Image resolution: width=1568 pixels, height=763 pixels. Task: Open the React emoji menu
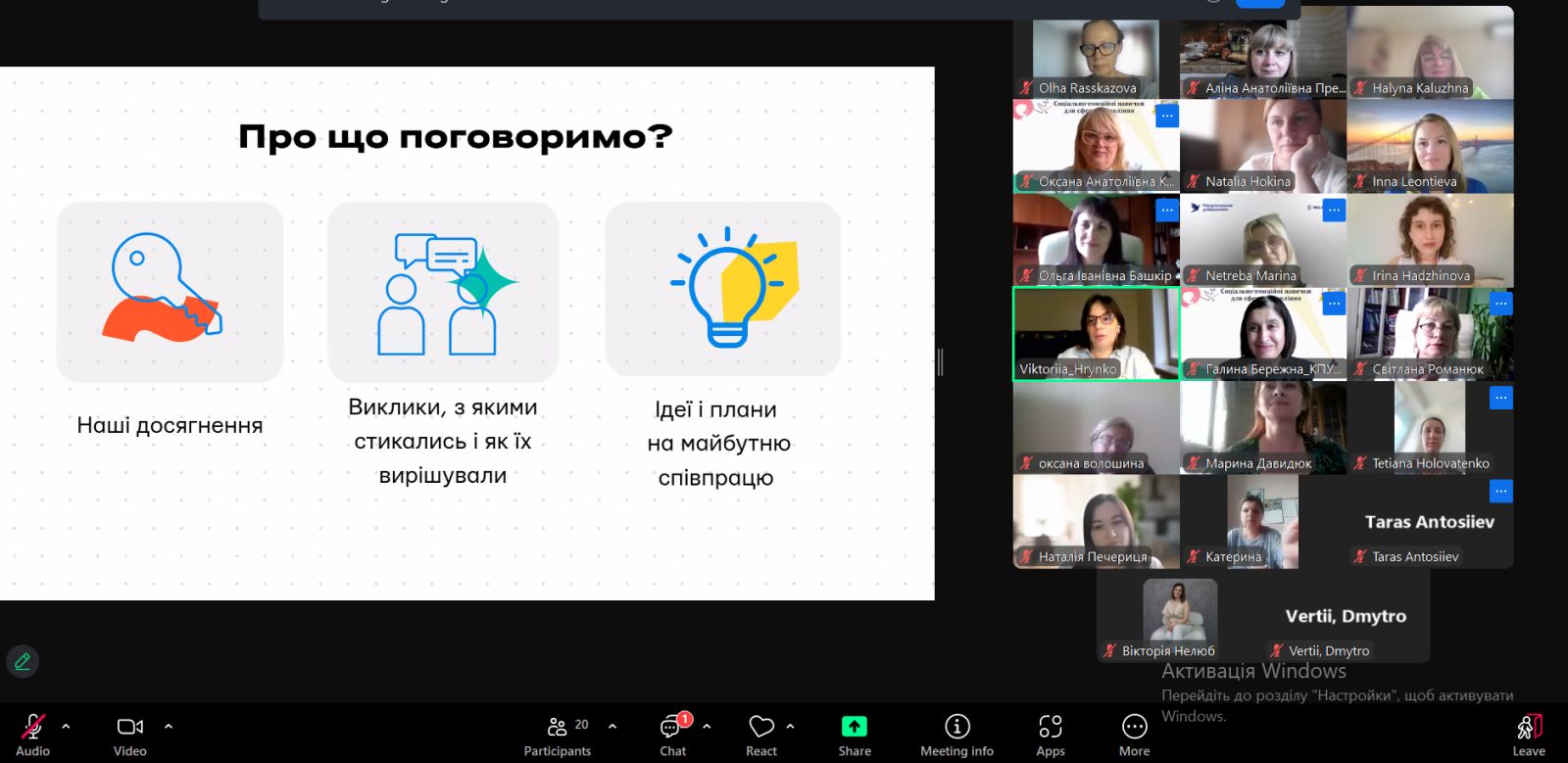761,736
